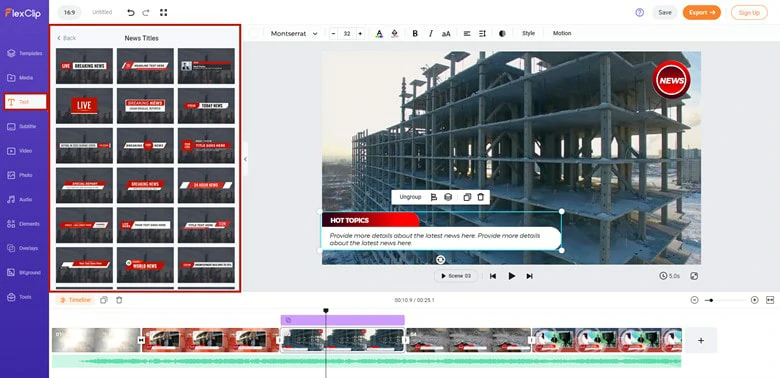780x378 pixels.
Task: Duplicate the selected text group
Action: (x=467, y=197)
